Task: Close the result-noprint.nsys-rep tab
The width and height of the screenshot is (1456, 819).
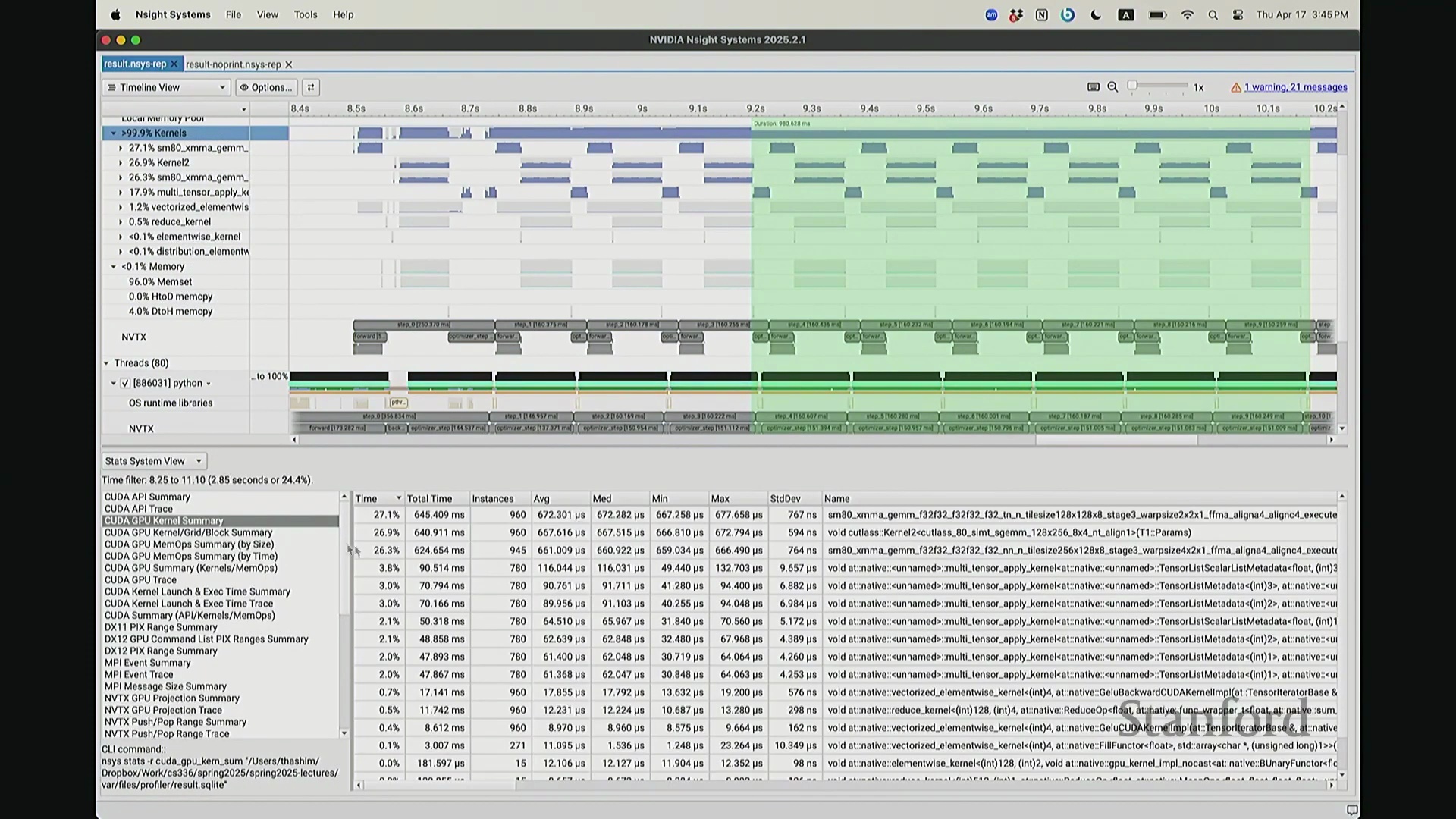Action: click(289, 65)
